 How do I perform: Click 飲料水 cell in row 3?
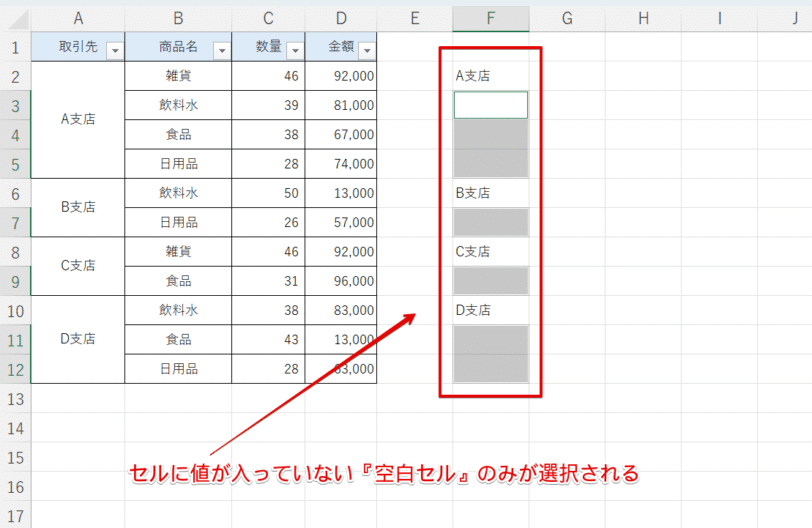point(178,105)
